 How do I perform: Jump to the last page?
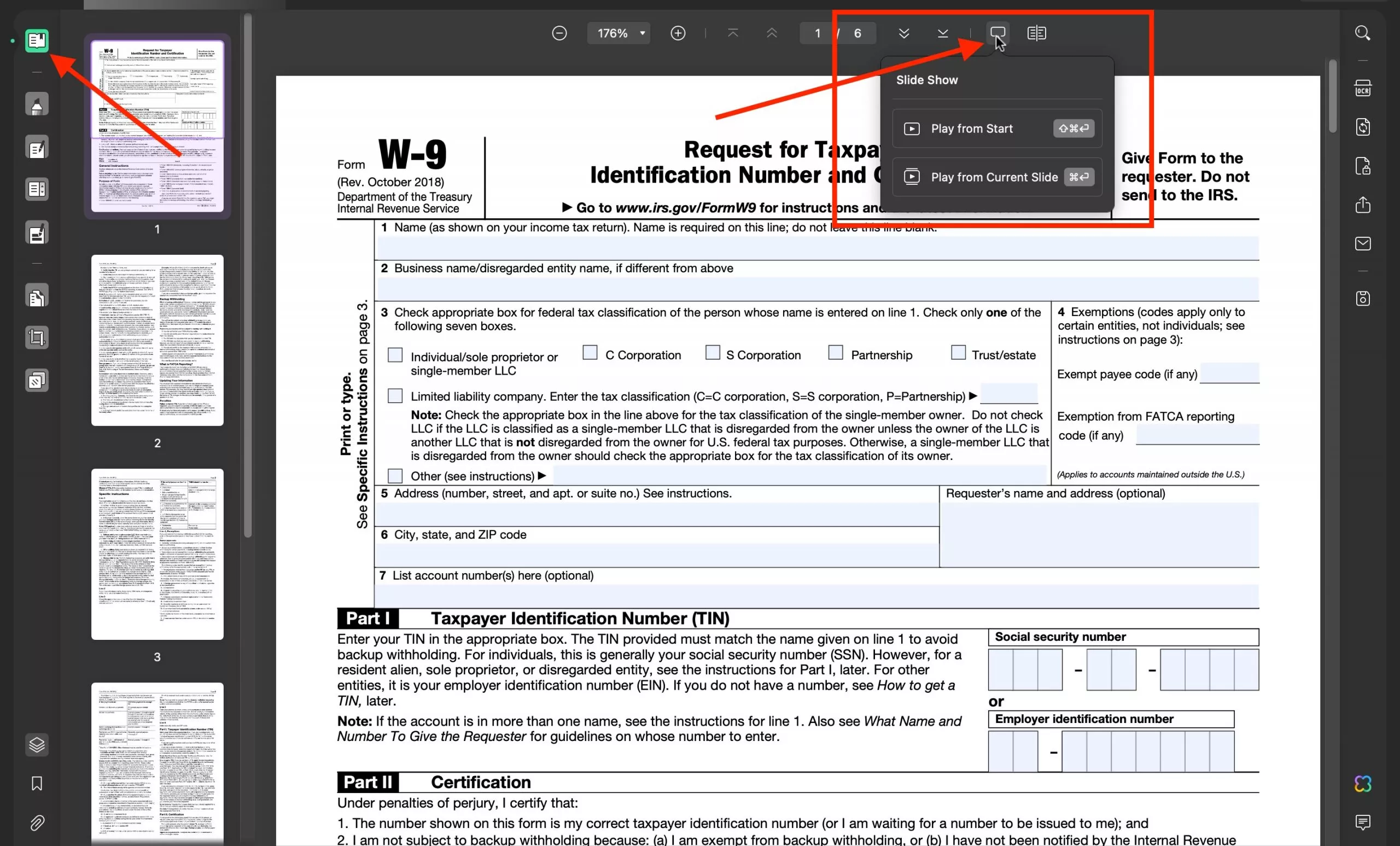[943, 33]
